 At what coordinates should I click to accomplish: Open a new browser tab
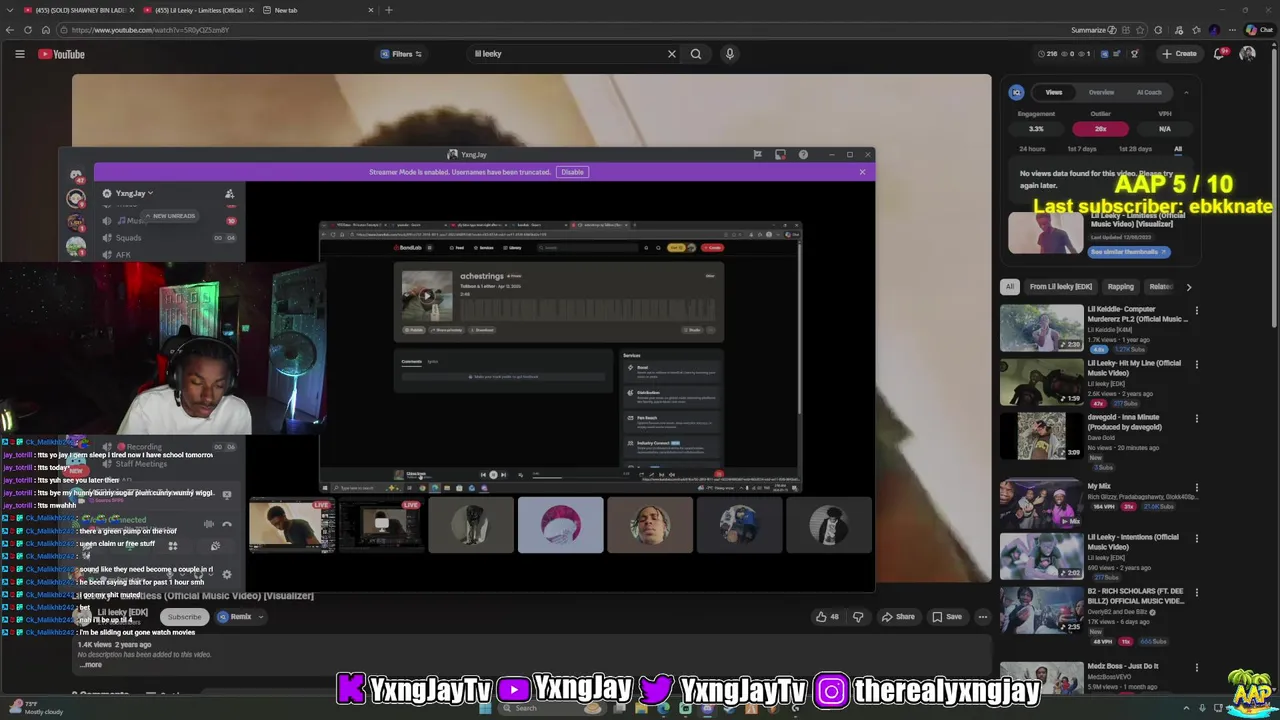pos(388,10)
